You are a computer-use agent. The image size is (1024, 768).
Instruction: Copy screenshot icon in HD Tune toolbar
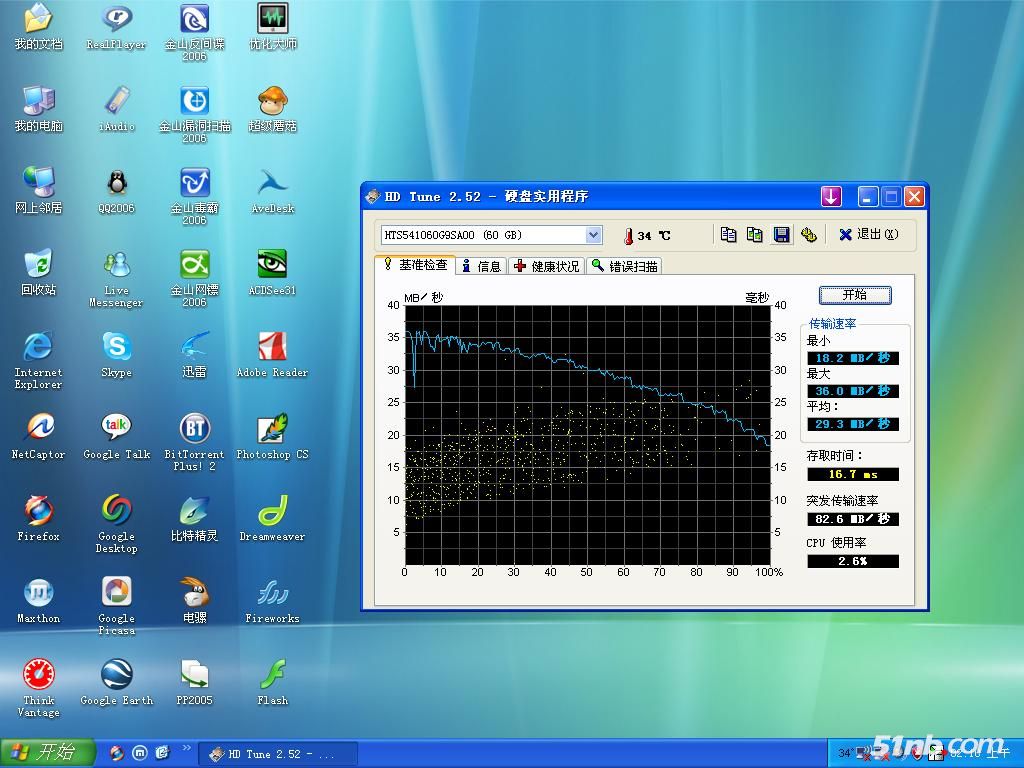[x=755, y=234]
